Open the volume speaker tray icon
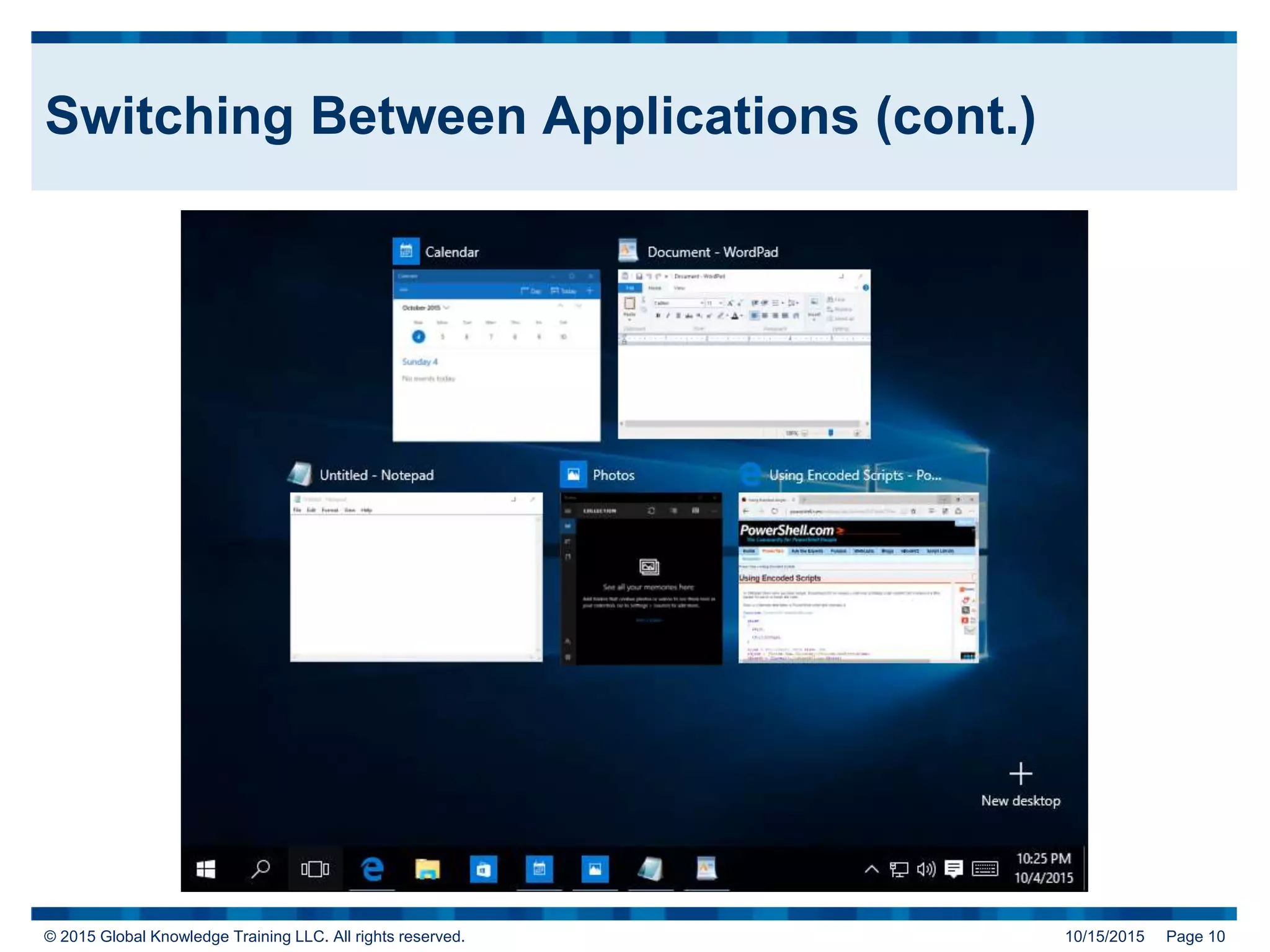1270x952 pixels. (x=926, y=869)
